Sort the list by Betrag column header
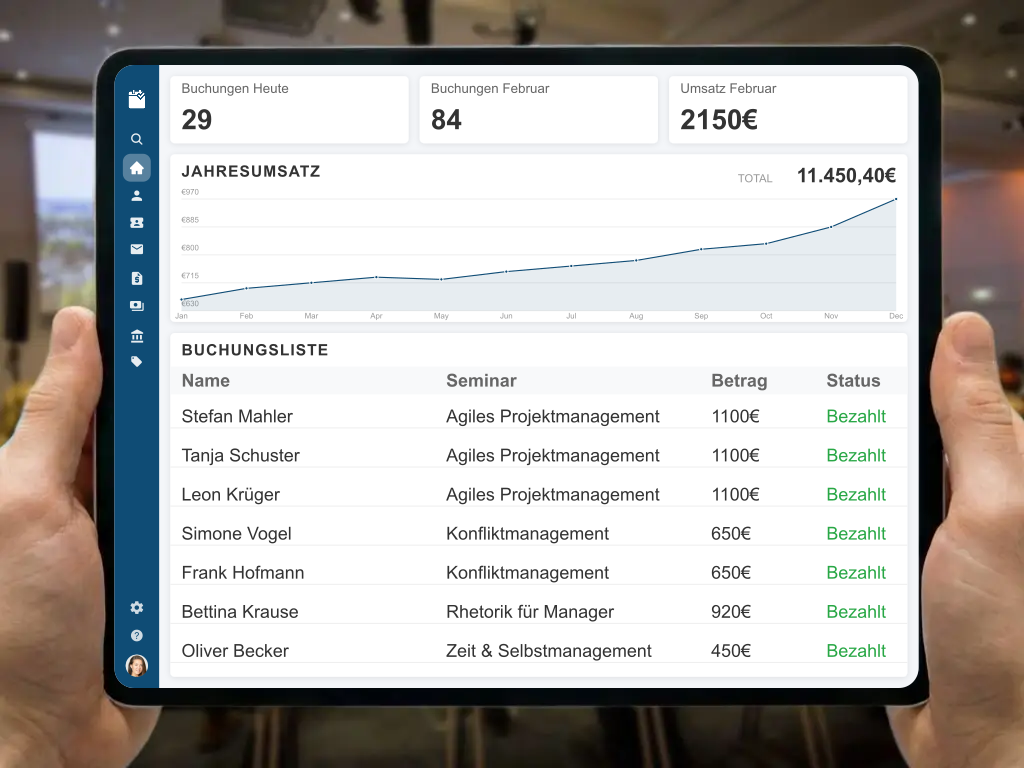This screenshot has width=1024, height=768. 739,381
